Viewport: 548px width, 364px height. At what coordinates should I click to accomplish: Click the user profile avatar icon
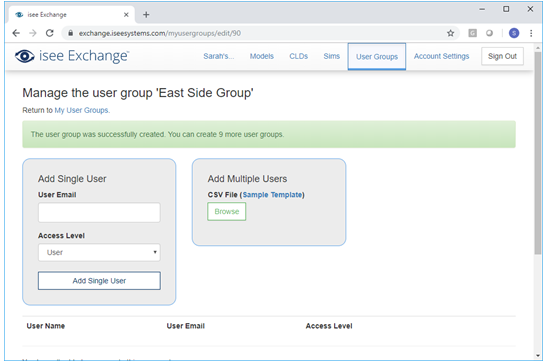(514, 33)
